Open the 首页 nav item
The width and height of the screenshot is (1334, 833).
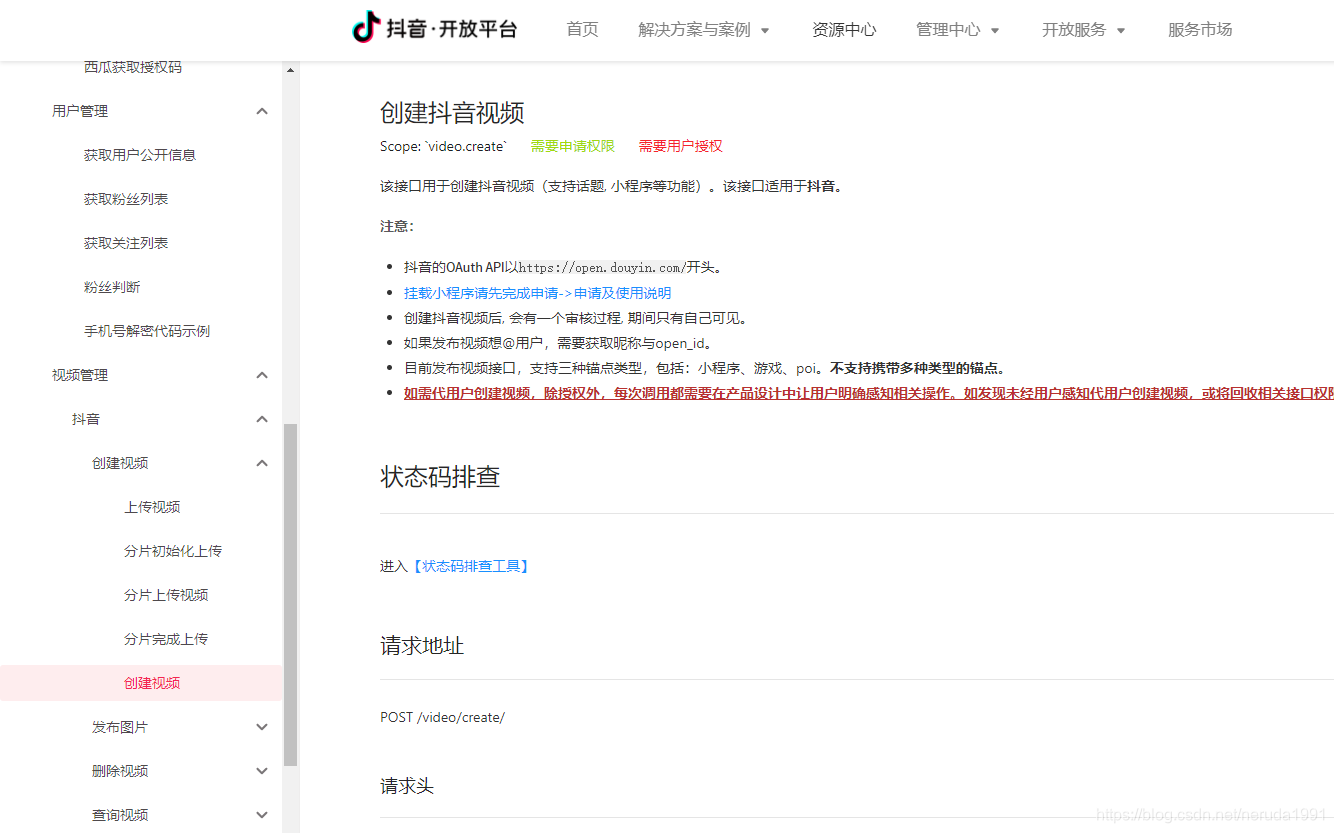coord(582,30)
